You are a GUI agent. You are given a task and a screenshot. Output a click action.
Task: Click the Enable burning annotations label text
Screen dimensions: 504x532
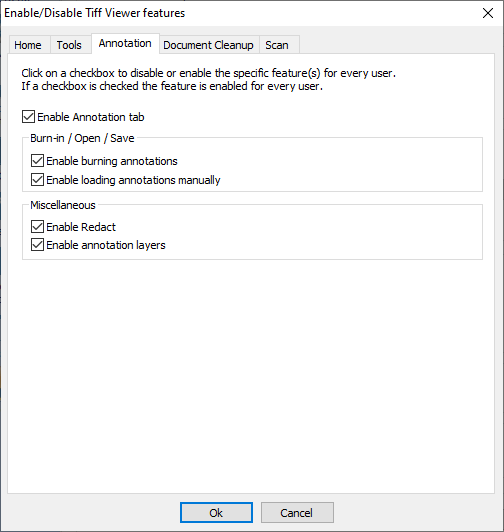[x=112, y=161]
